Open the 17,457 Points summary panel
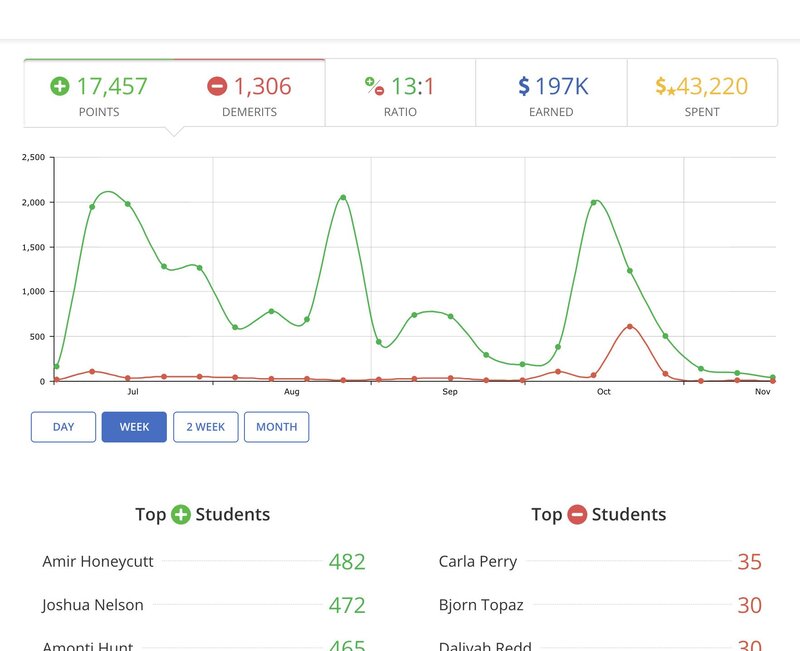Image resolution: width=800 pixels, height=651 pixels. (x=95, y=94)
